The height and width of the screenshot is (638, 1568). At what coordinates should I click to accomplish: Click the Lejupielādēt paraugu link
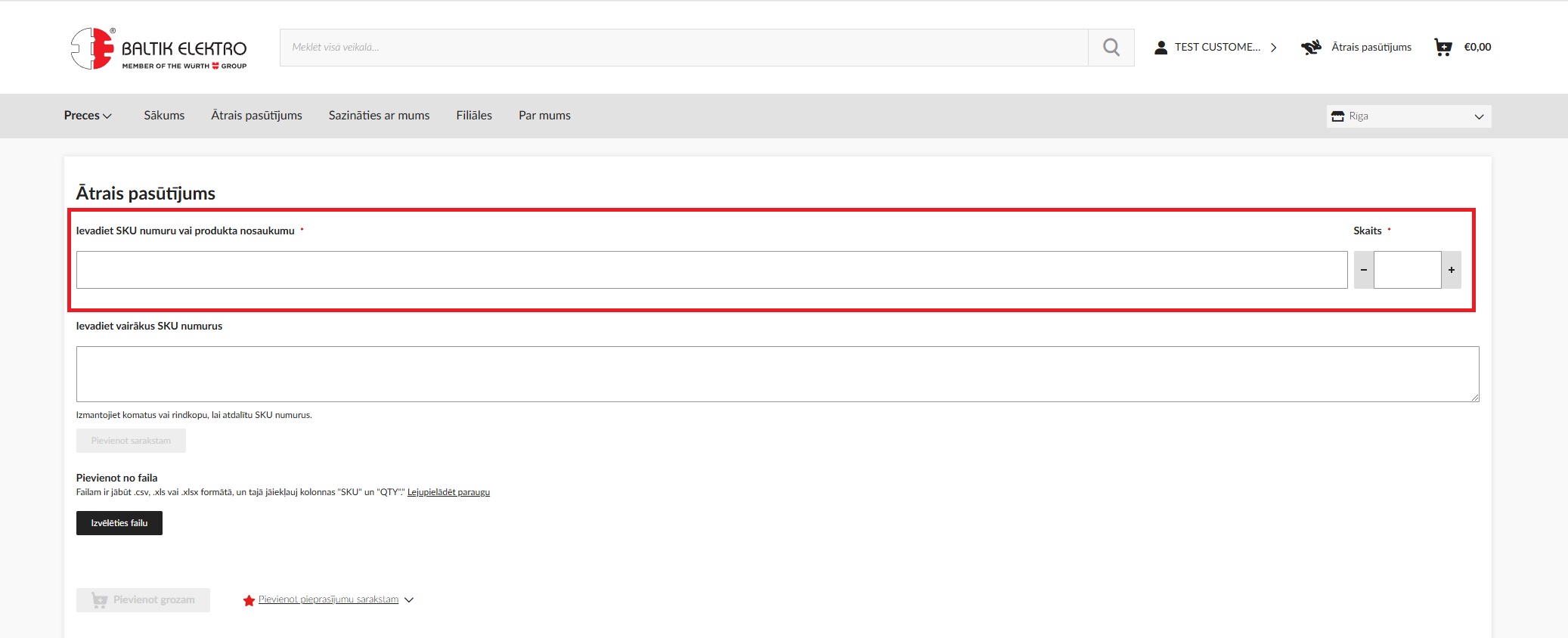tap(448, 492)
